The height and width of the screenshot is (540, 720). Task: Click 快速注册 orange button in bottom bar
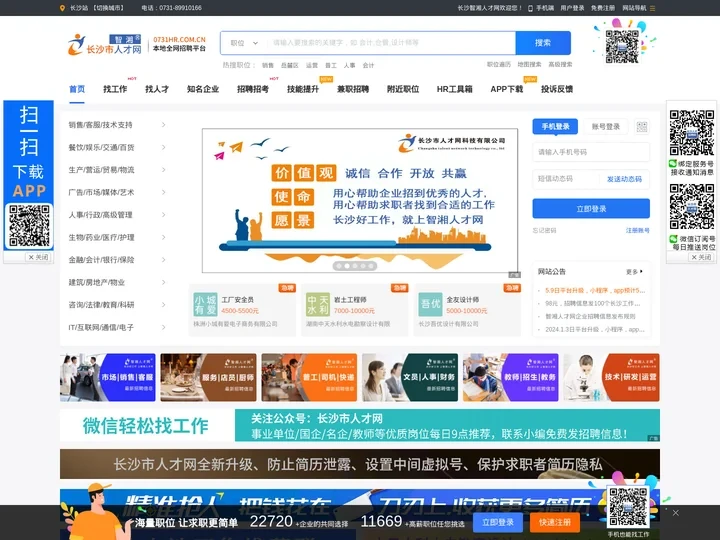(555, 523)
